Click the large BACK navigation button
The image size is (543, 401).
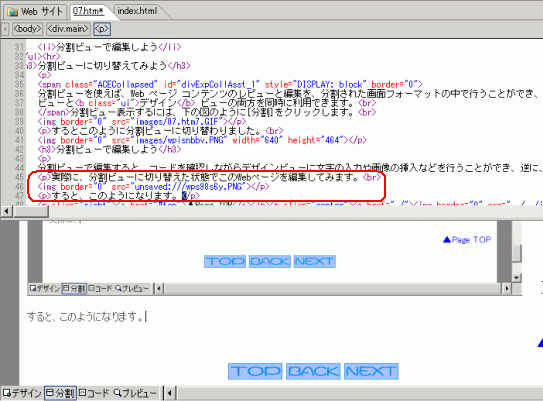(x=313, y=371)
